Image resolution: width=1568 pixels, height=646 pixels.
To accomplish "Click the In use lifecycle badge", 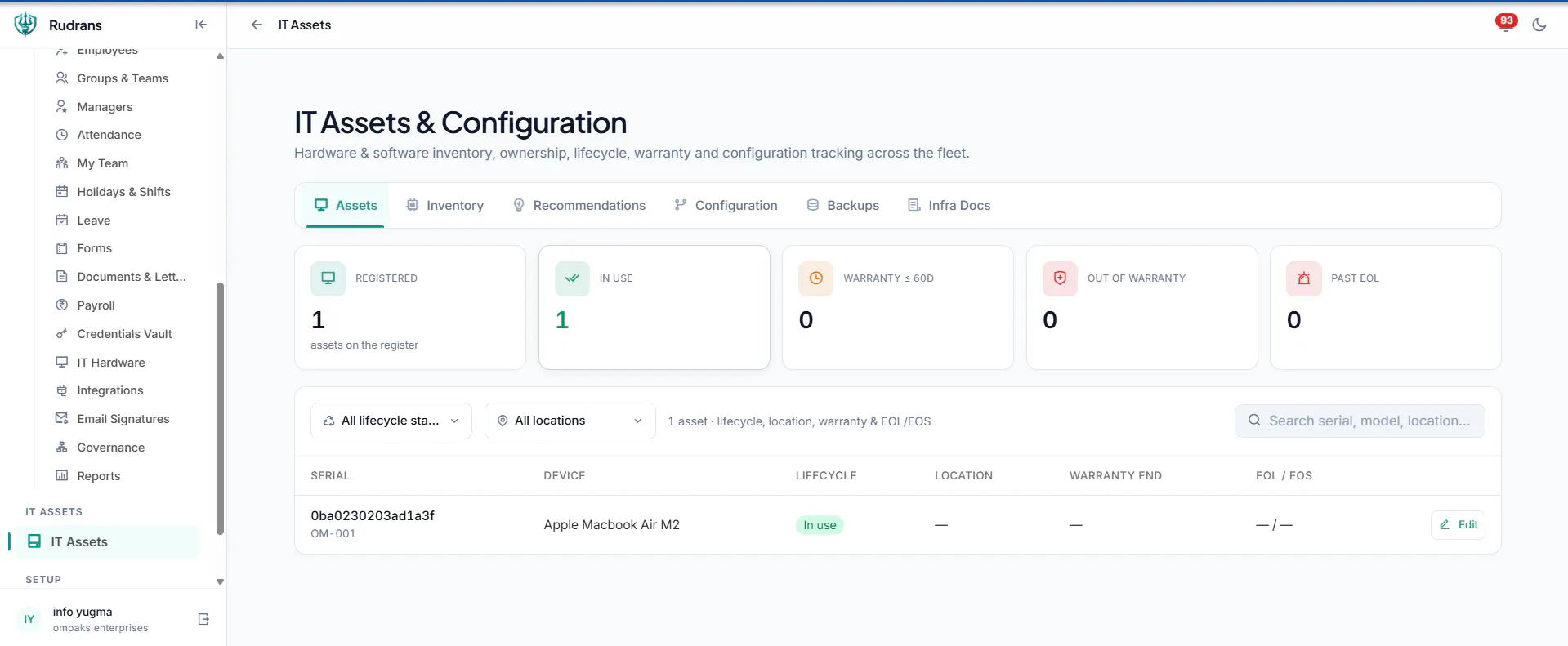I will pyautogui.click(x=820, y=525).
